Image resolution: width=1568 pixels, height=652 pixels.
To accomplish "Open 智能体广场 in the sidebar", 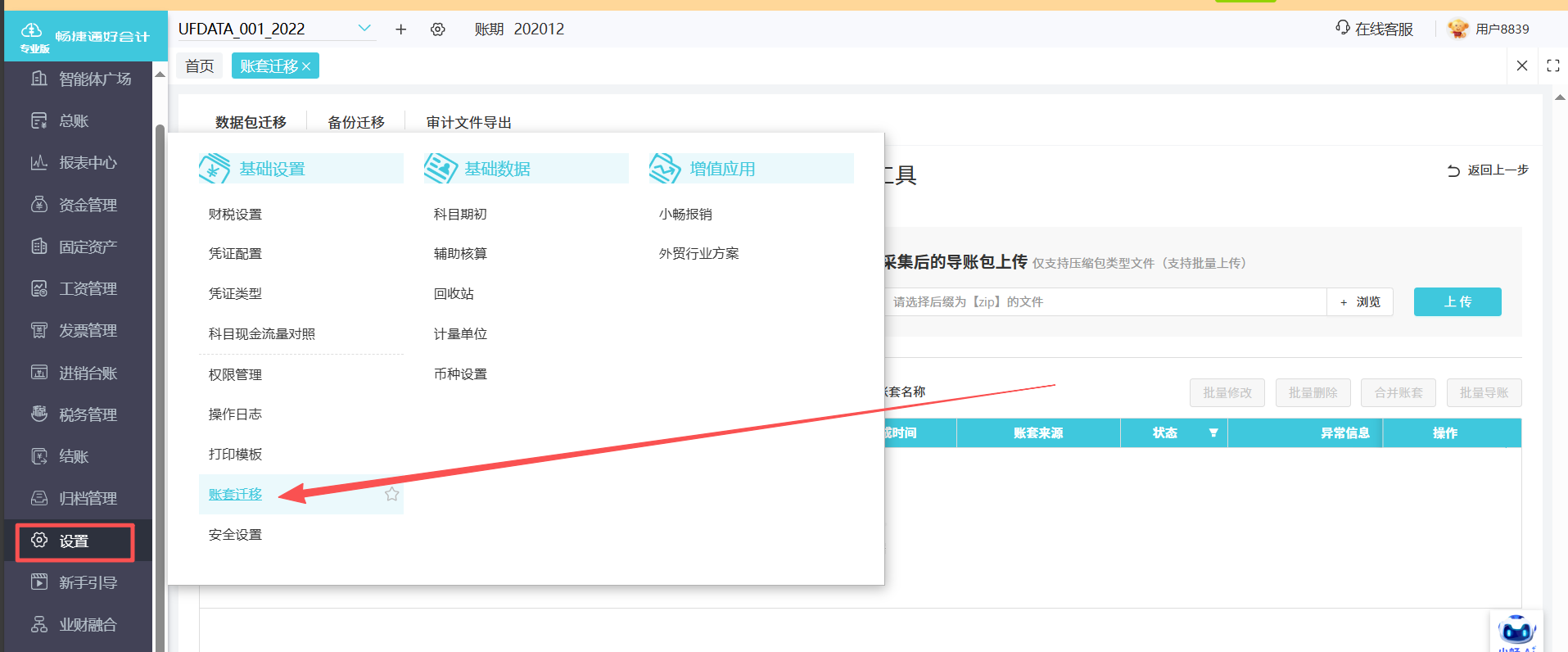I will click(x=94, y=79).
